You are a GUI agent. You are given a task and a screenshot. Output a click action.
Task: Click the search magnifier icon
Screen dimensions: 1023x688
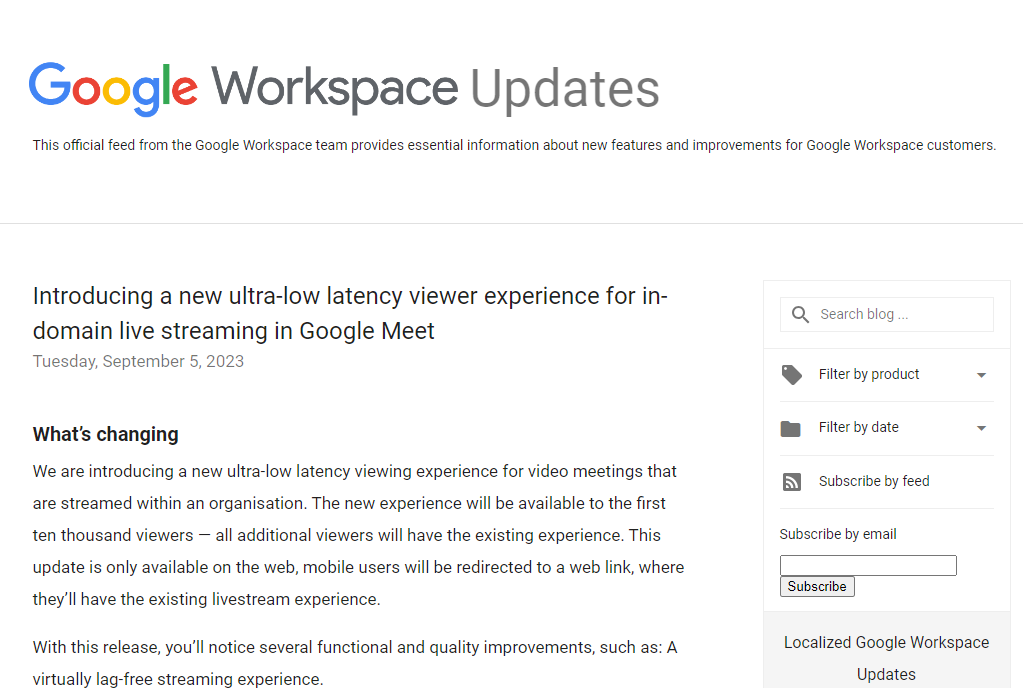pos(800,314)
